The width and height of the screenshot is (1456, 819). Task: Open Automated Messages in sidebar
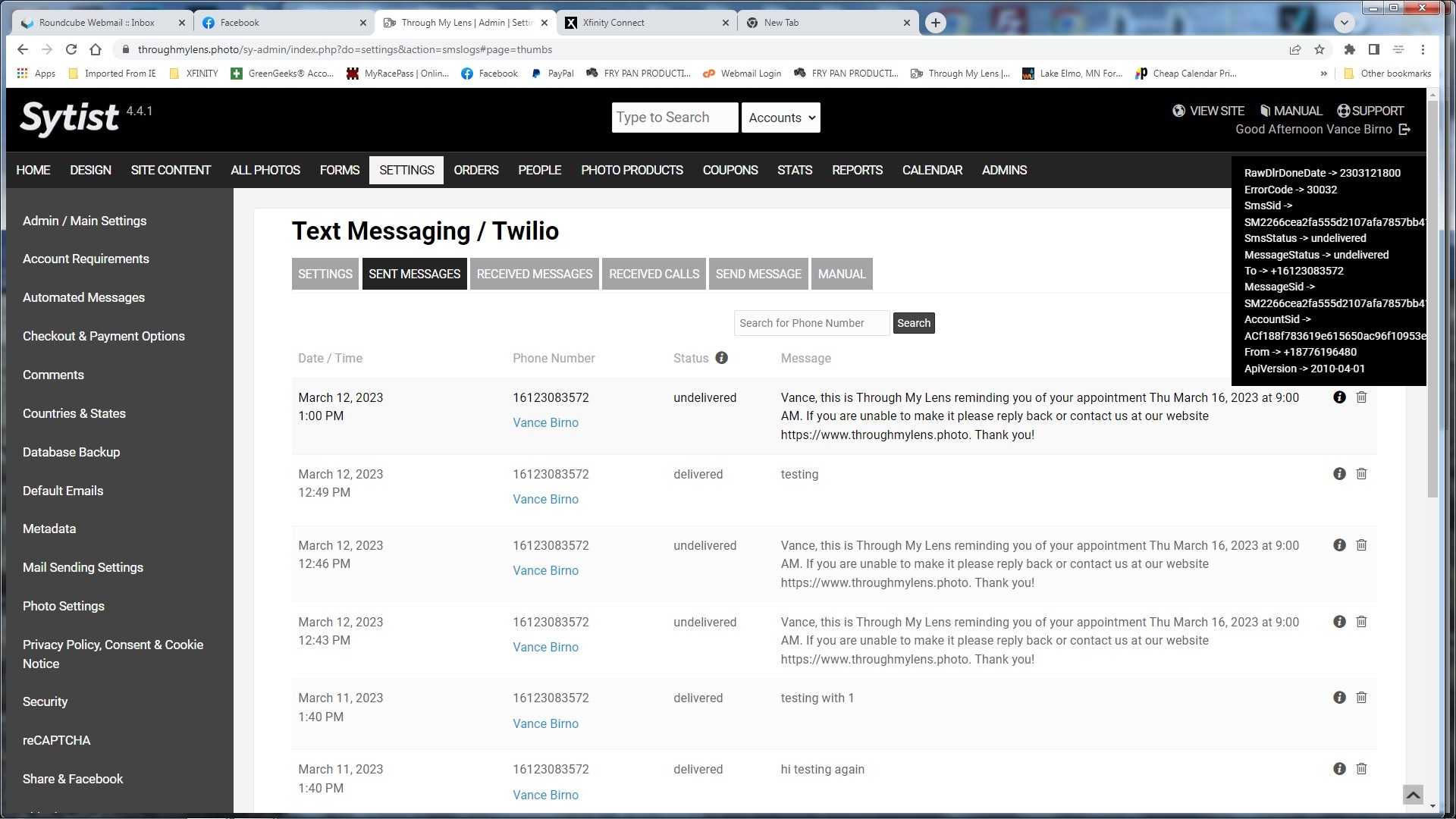[83, 297]
